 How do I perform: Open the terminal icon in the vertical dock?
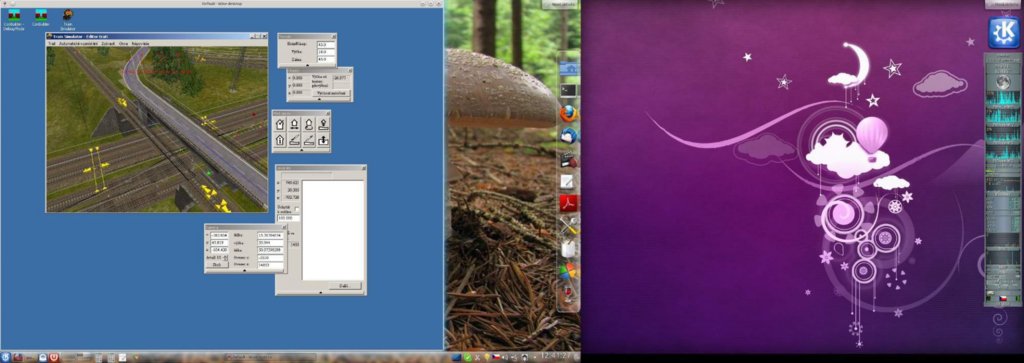click(569, 90)
